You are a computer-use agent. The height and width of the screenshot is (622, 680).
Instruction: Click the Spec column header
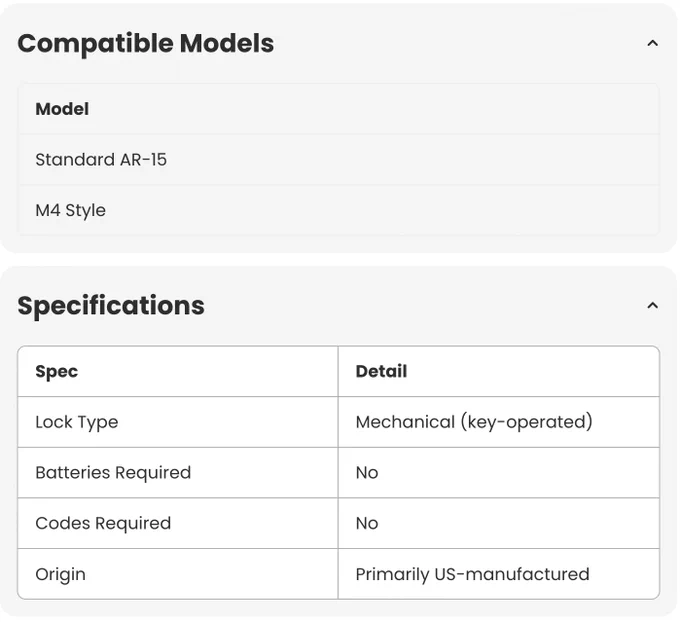pyautogui.click(x=178, y=371)
